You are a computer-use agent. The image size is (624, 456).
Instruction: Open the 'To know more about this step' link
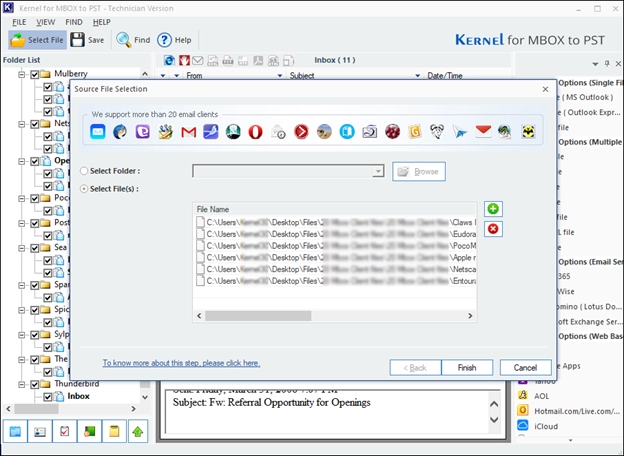click(181, 363)
